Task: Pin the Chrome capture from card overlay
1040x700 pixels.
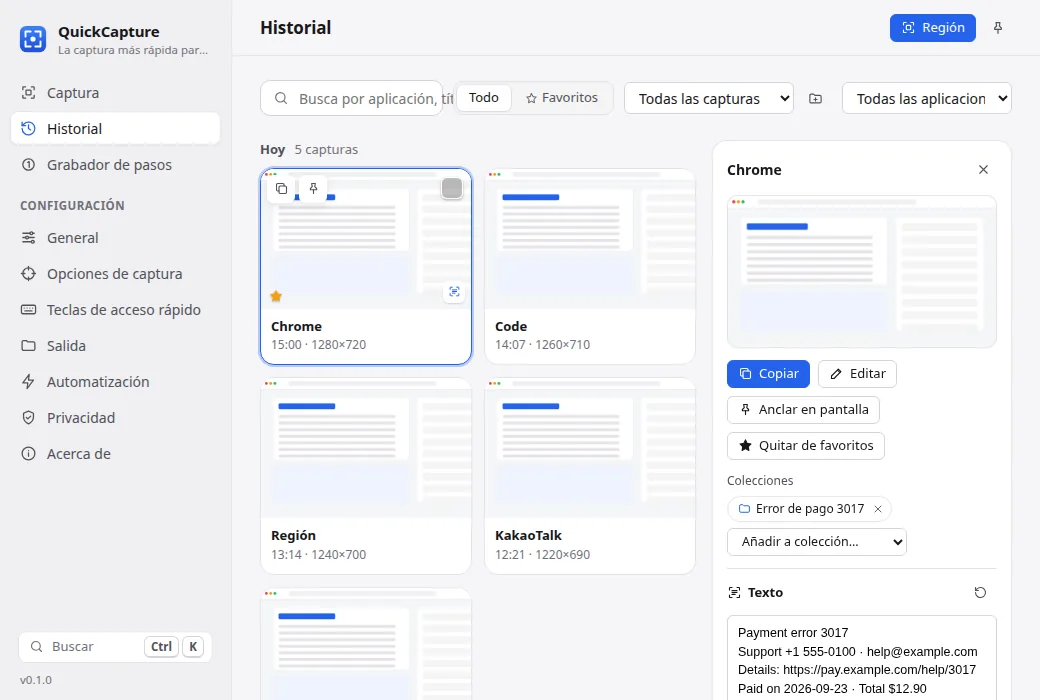Action: click(x=314, y=188)
